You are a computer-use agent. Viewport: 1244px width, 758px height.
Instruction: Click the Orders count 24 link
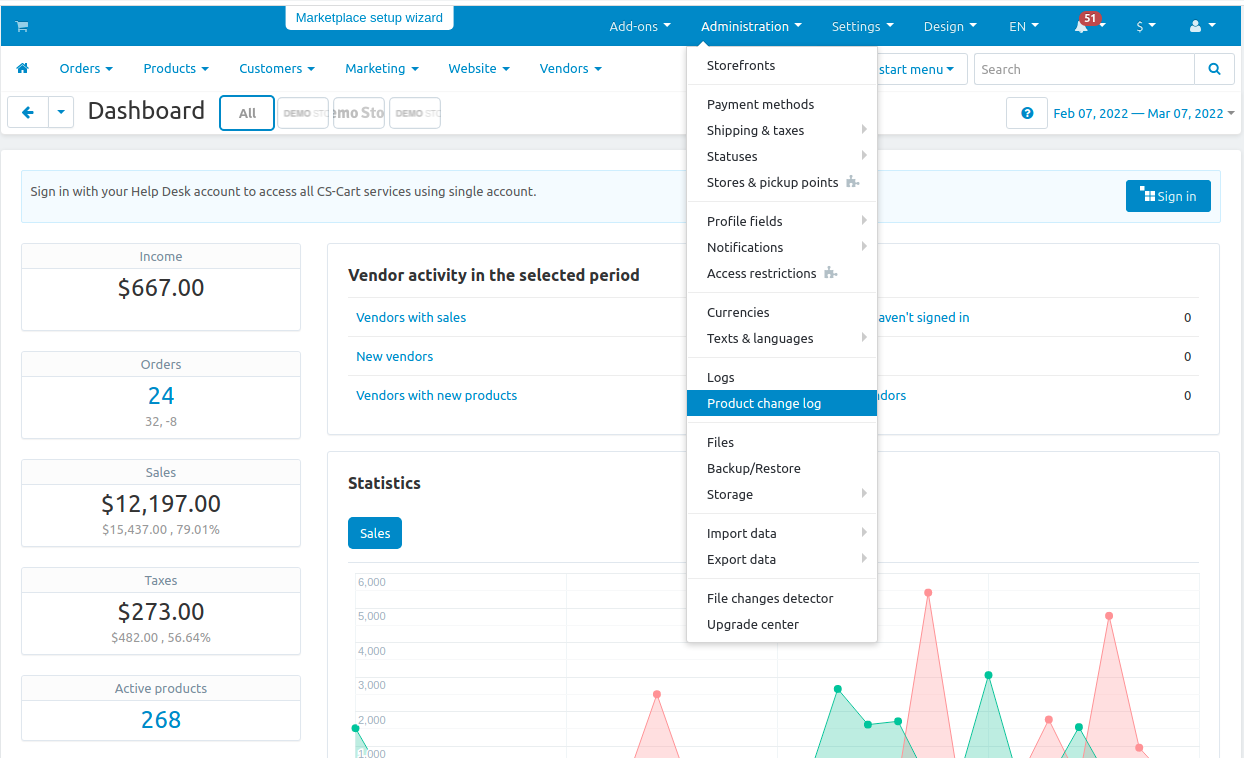[161, 396]
